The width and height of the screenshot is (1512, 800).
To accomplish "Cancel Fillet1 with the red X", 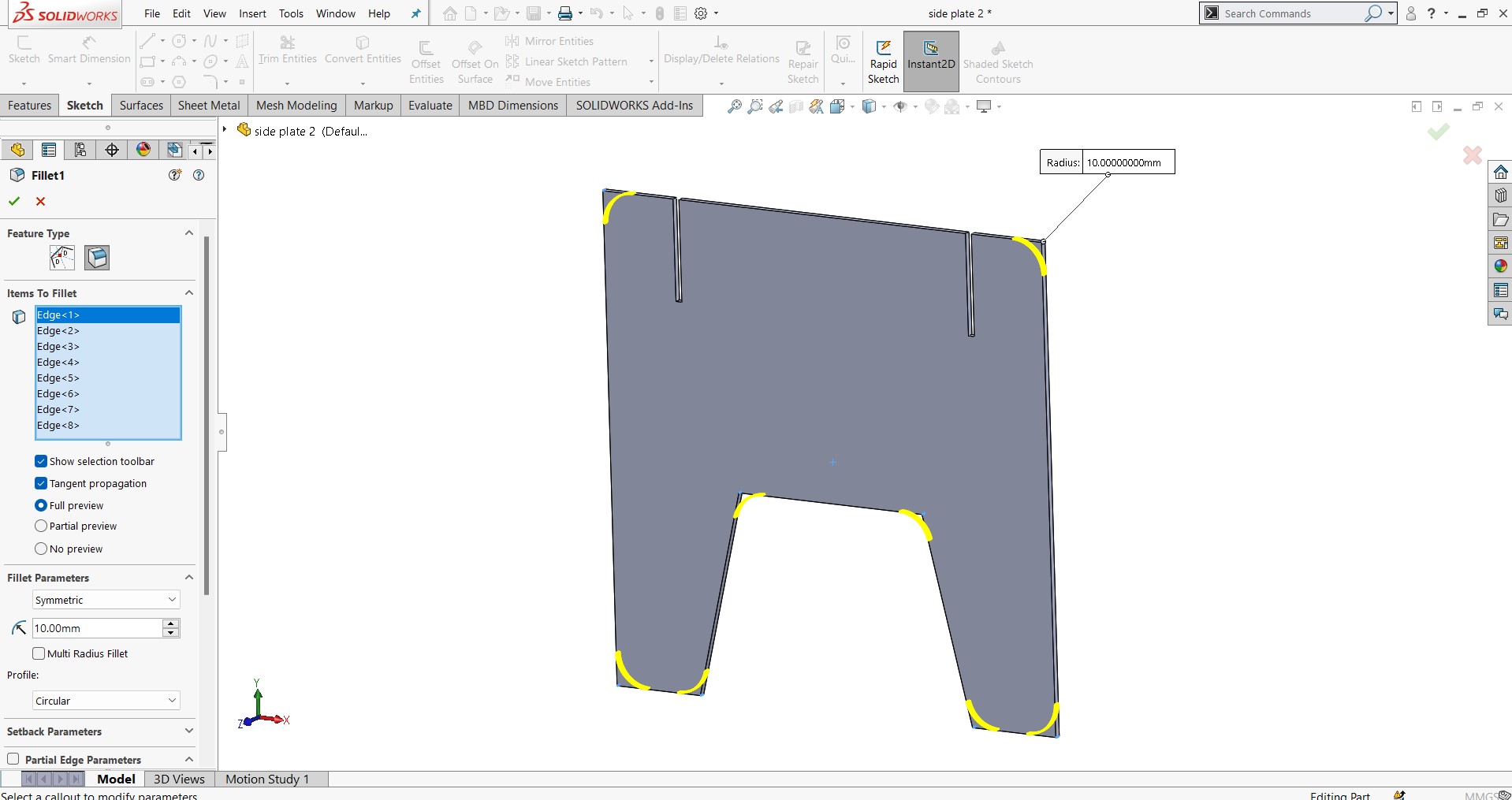I will pyautogui.click(x=41, y=202).
